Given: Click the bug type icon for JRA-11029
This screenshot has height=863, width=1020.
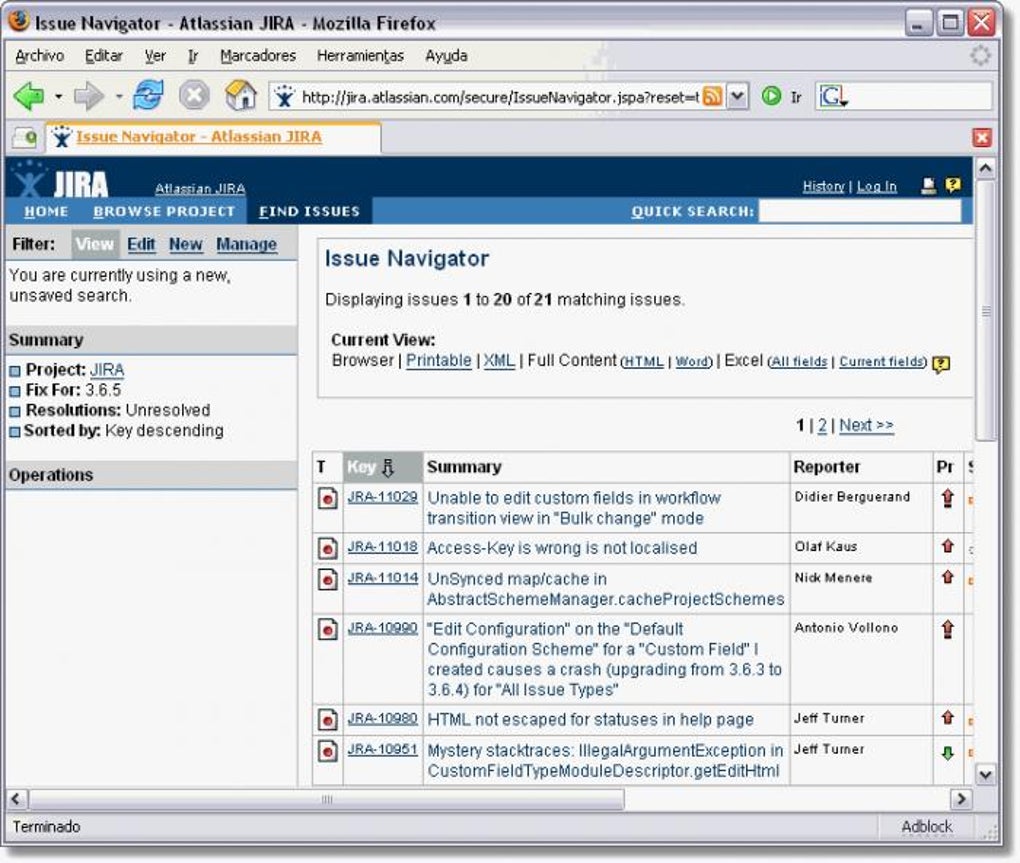Looking at the screenshot, I should point(327,498).
